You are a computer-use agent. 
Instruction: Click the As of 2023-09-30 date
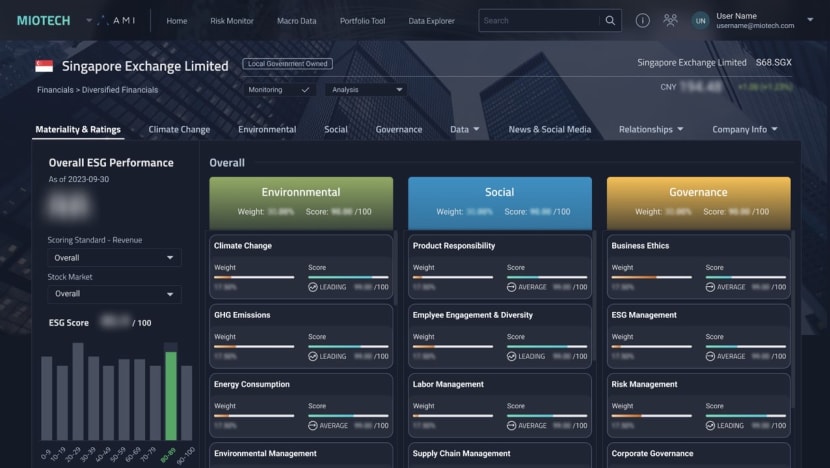(78, 179)
